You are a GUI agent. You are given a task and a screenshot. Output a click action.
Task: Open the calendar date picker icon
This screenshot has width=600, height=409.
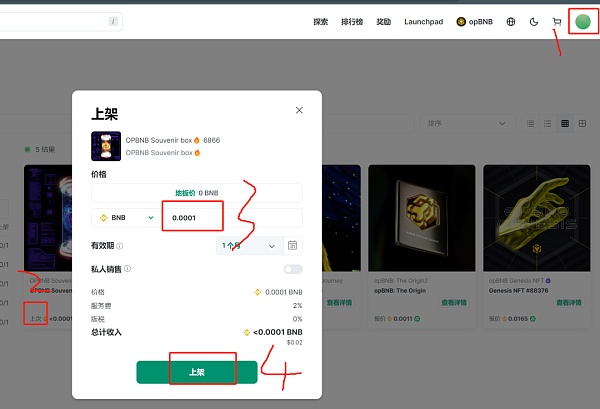[x=292, y=245]
